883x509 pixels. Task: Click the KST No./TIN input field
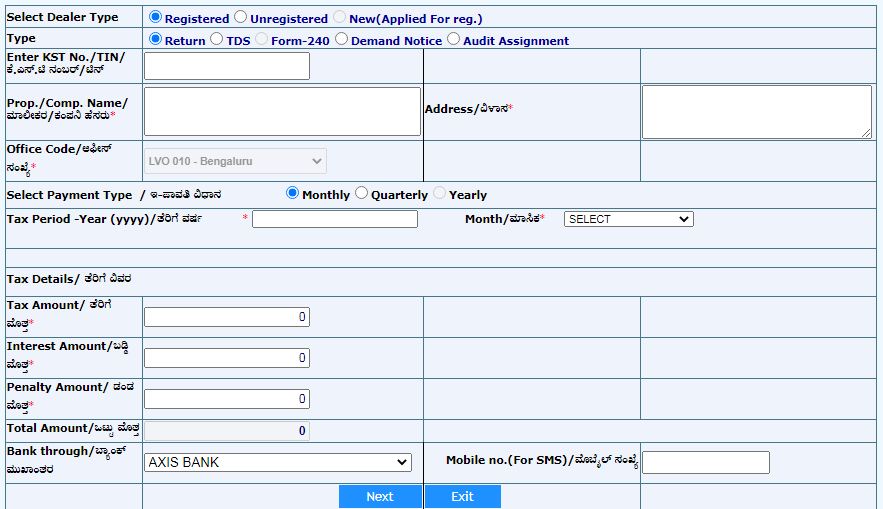[x=227, y=66]
